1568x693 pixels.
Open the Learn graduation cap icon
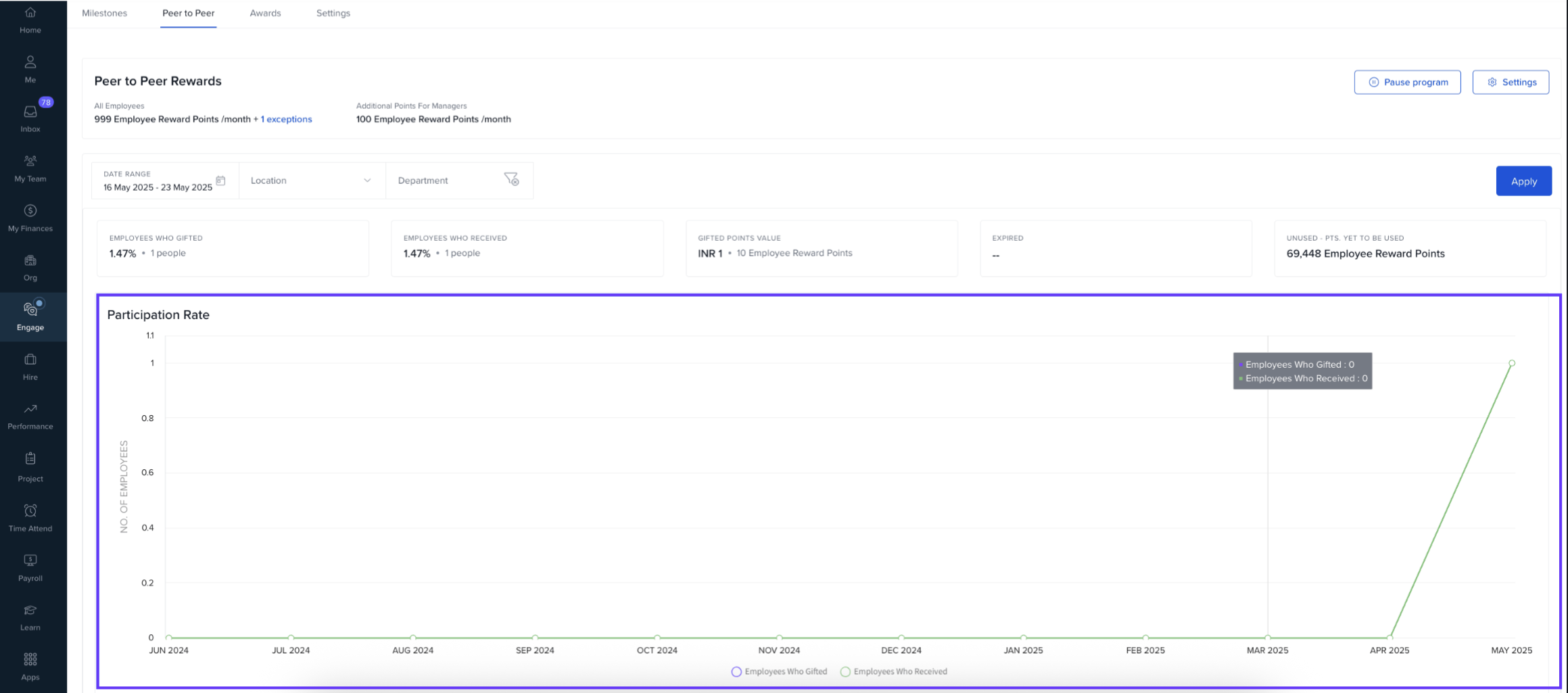(30, 611)
